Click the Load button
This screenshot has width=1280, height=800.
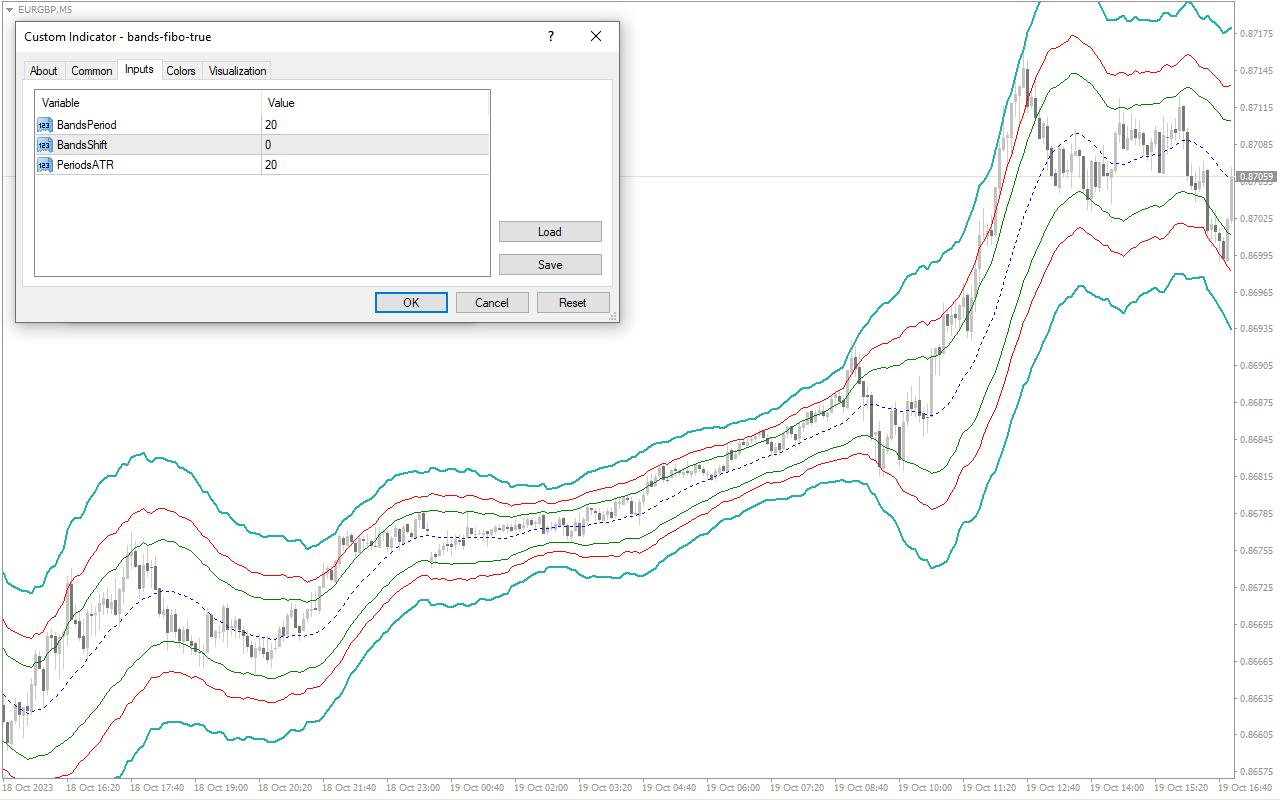point(550,232)
